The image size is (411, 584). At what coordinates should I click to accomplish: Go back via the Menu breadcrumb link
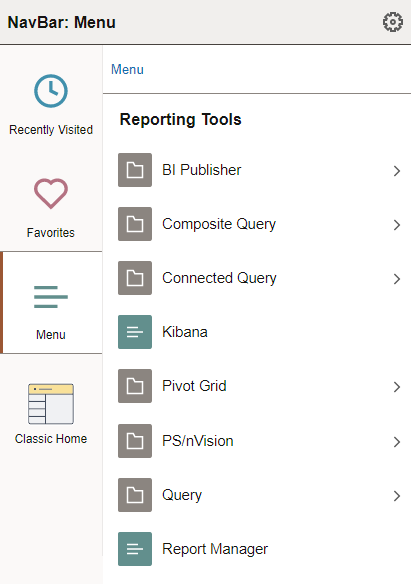point(127,69)
